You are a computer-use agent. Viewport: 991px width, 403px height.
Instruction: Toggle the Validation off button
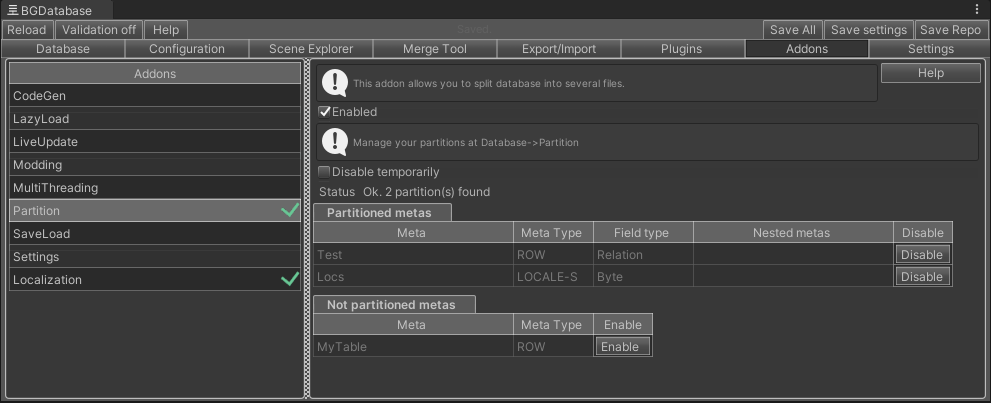98,30
